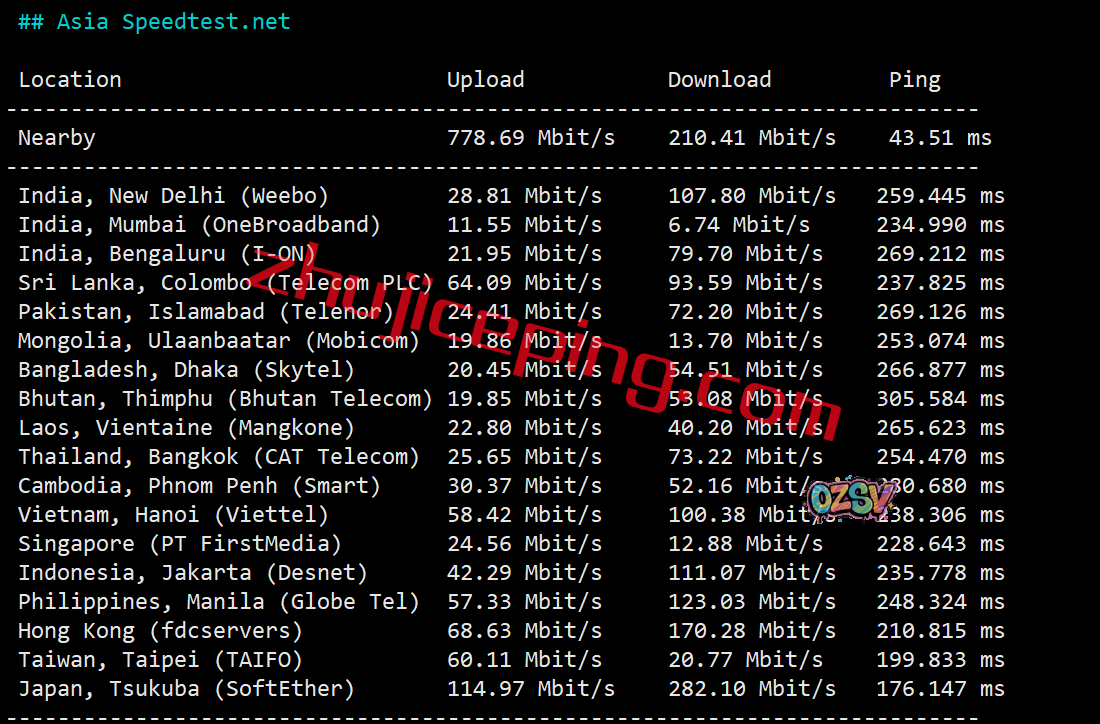Select the India, New Delhi (Weebo) entry
1100x724 pixels.
pyautogui.click(x=173, y=196)
